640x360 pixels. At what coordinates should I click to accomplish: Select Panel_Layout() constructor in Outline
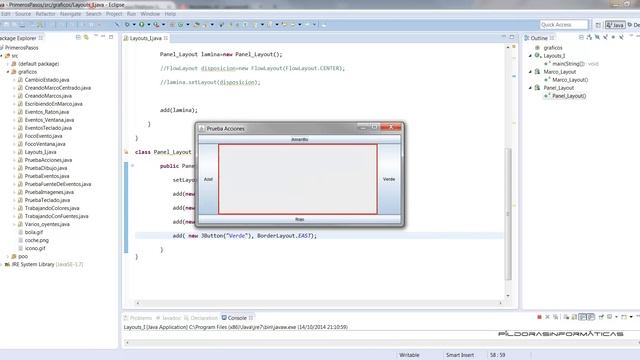click(x=569, y=96)
